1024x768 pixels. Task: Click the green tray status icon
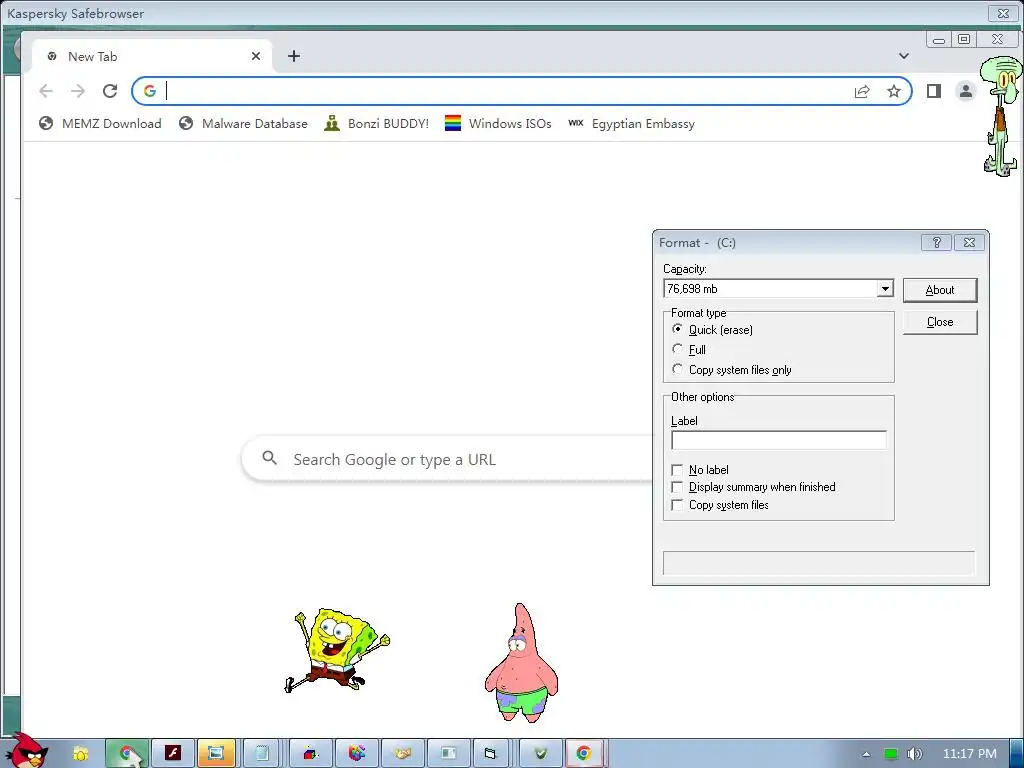pyautogui.click(x=890, y=754)
